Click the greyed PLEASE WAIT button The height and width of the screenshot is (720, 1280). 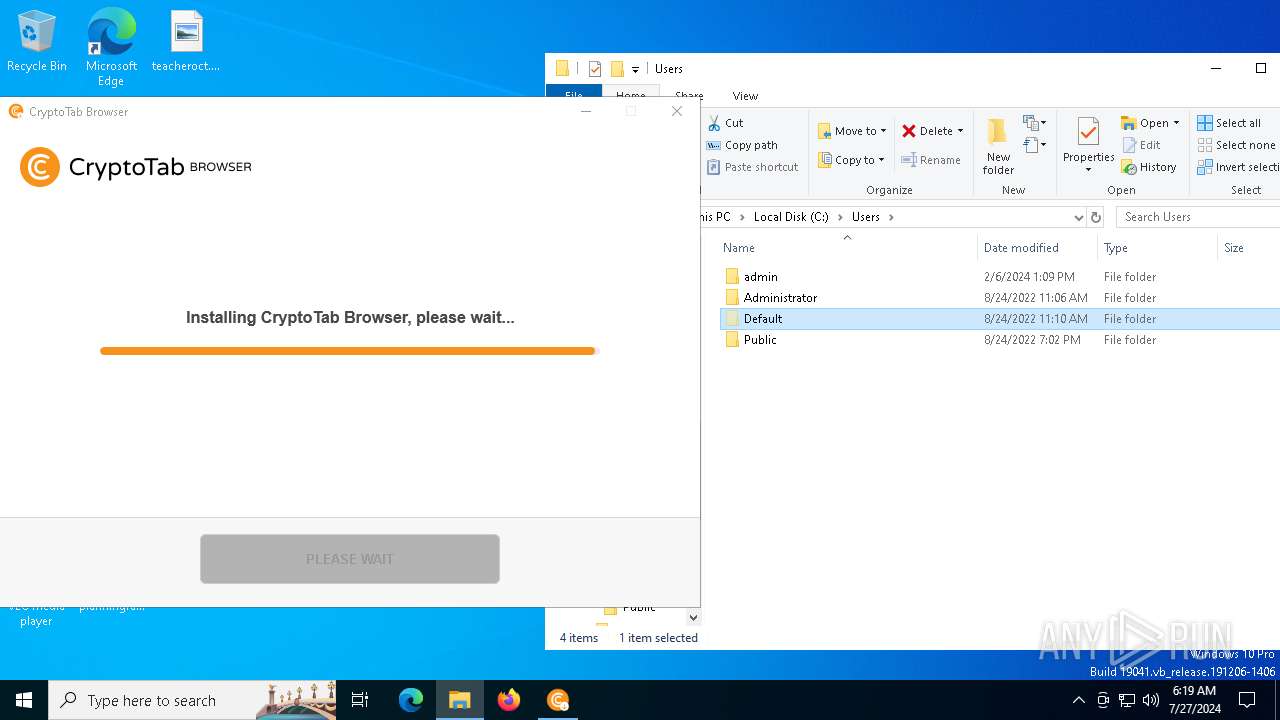(350, 559)
